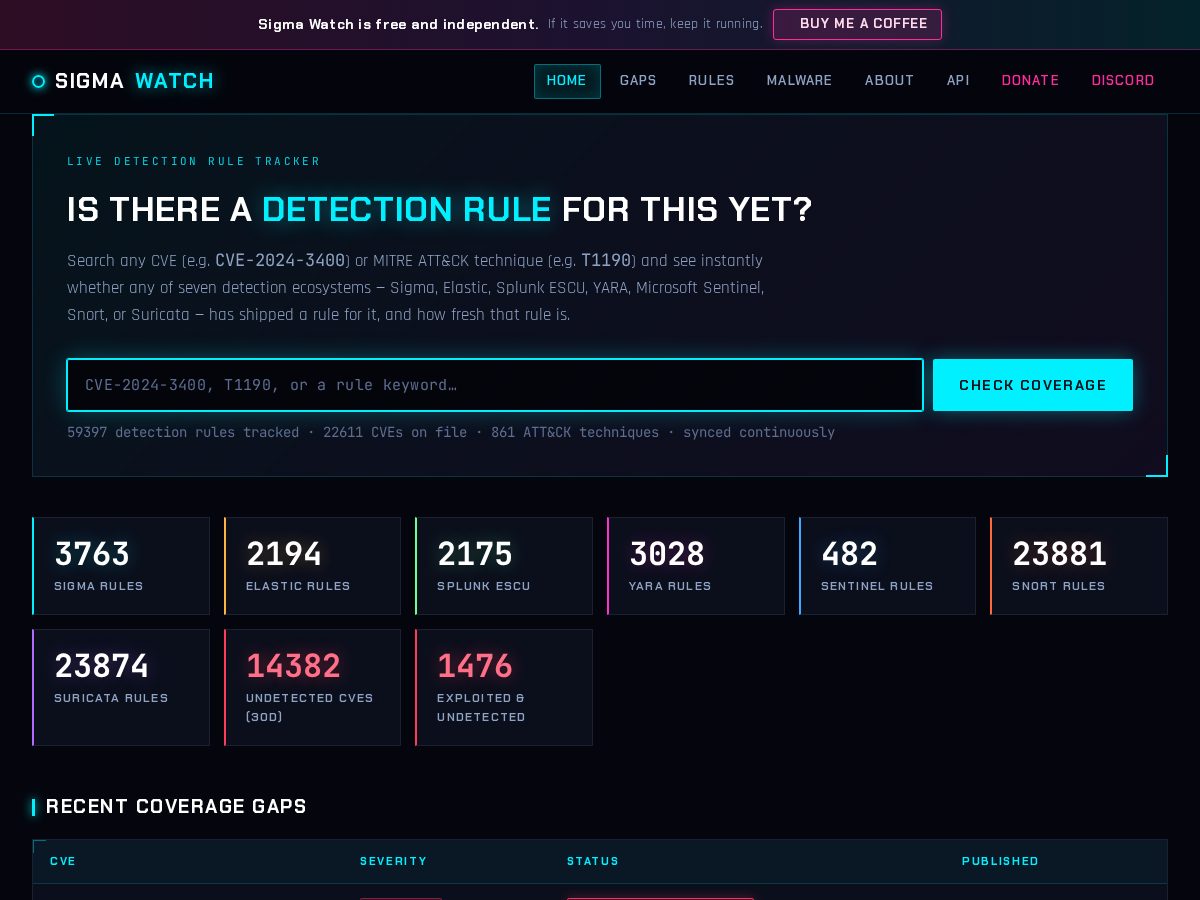Select the 3028 YARA Rules card
Viewport: 1200px width, 900px height.
pos(696,566)
